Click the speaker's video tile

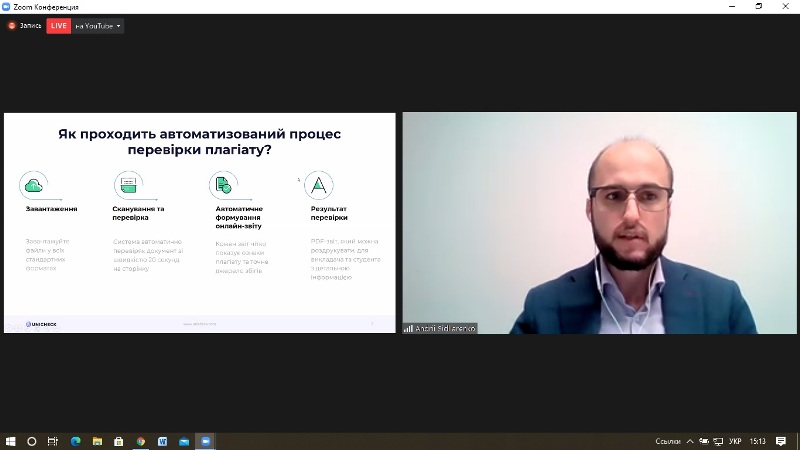(599, 223)
